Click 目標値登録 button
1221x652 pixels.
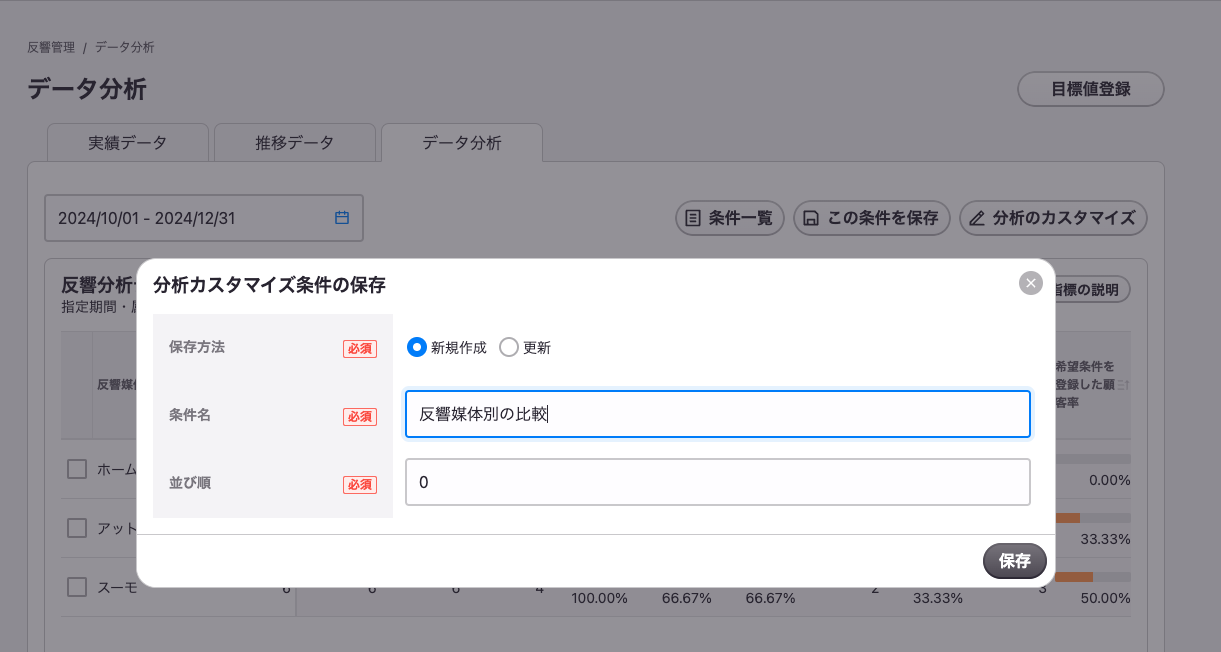(1091, 89)
